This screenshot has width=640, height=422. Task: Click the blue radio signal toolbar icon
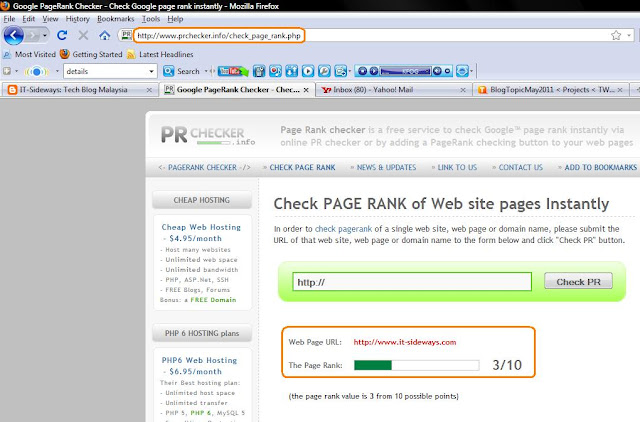(36, 71)
